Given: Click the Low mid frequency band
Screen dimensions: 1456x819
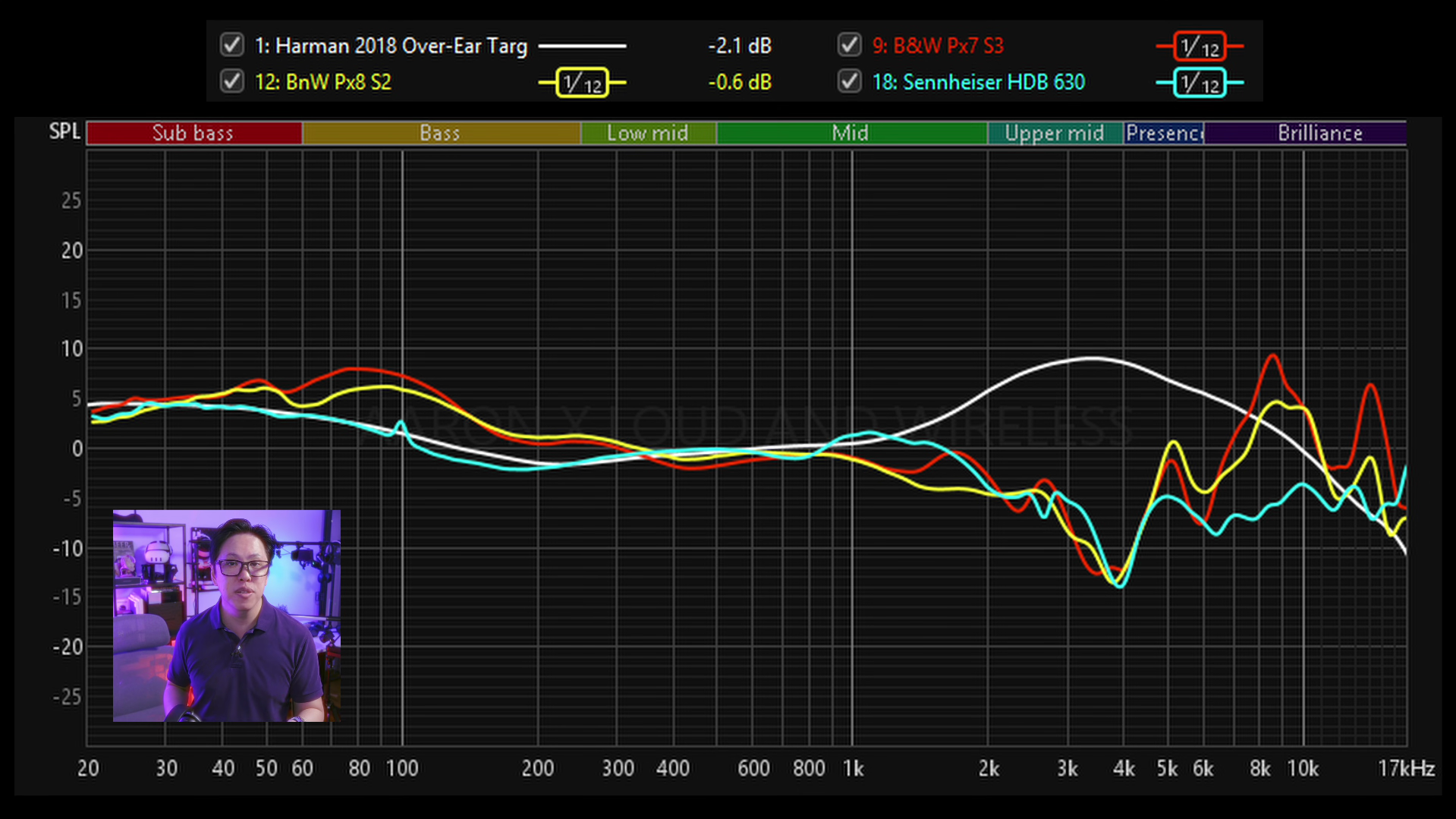Looking at the screenshot, I should [648, 133].
